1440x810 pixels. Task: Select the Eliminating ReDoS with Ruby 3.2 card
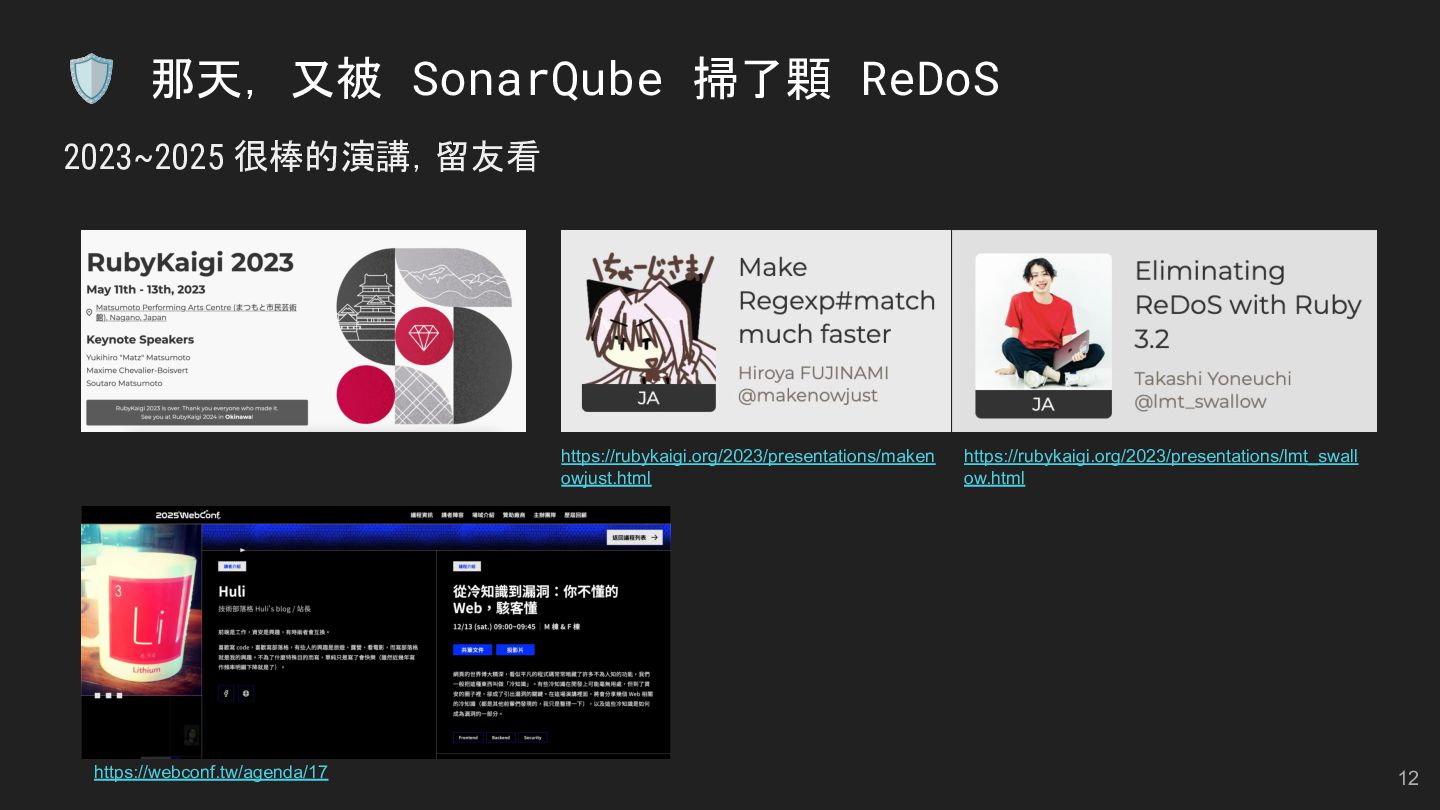1164,331
